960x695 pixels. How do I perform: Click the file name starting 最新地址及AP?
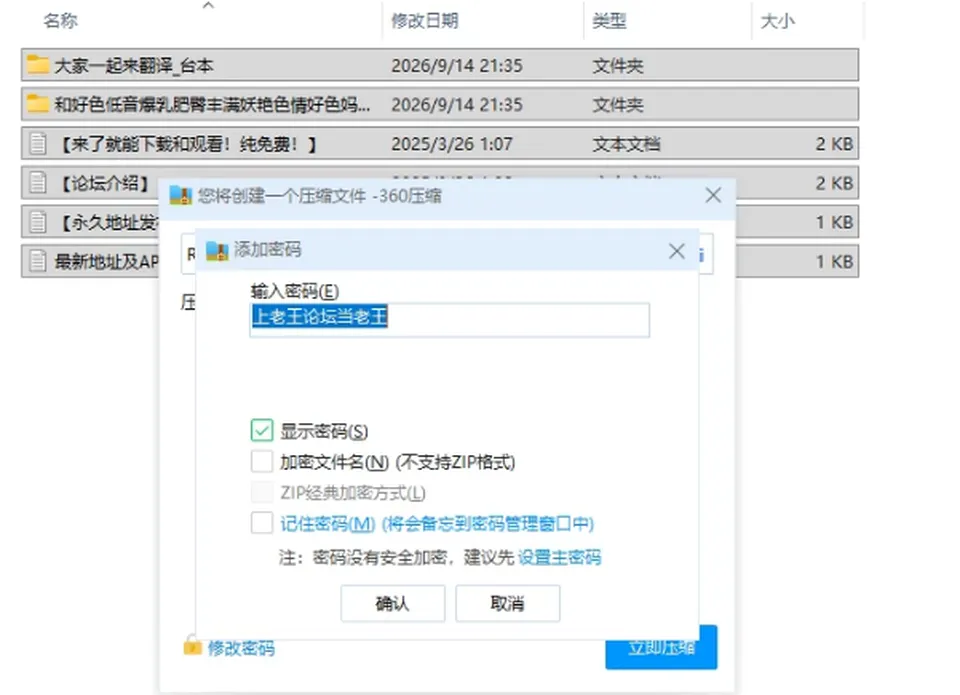click(x=107, y=261)
